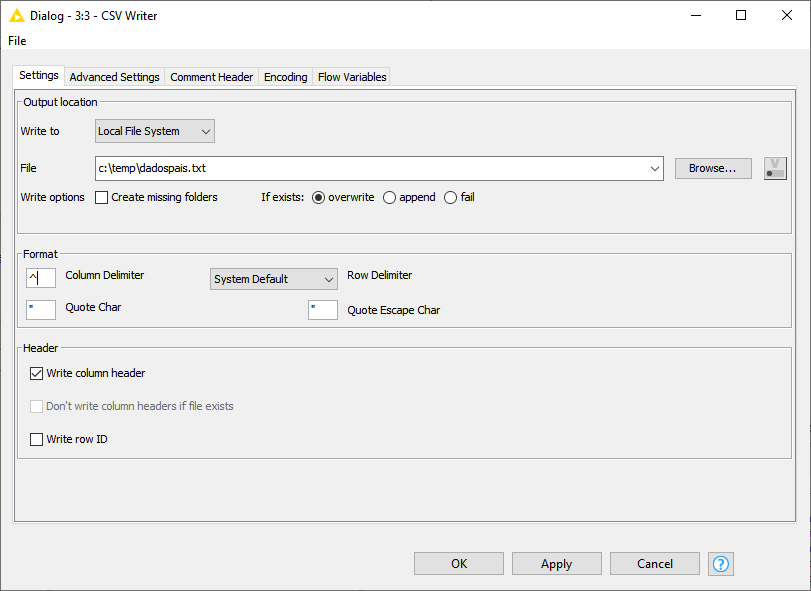Open the Comment Header tab

point(211,77)
